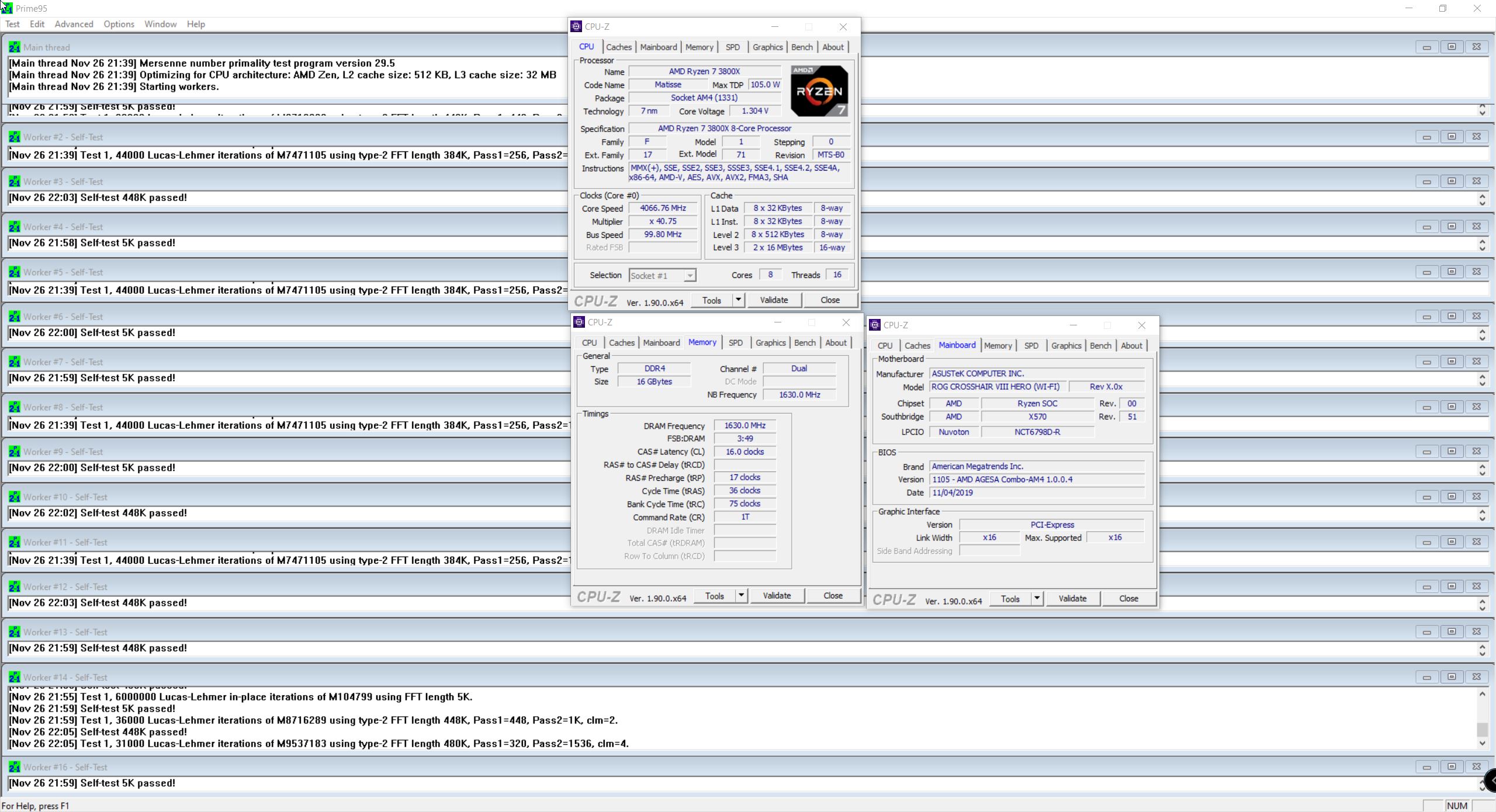Click the CPU-Z icon in the Mainboard window title bar
The height and width of the screenshot is (812, 1496).
pyautogui.click(x=875, y=325)
